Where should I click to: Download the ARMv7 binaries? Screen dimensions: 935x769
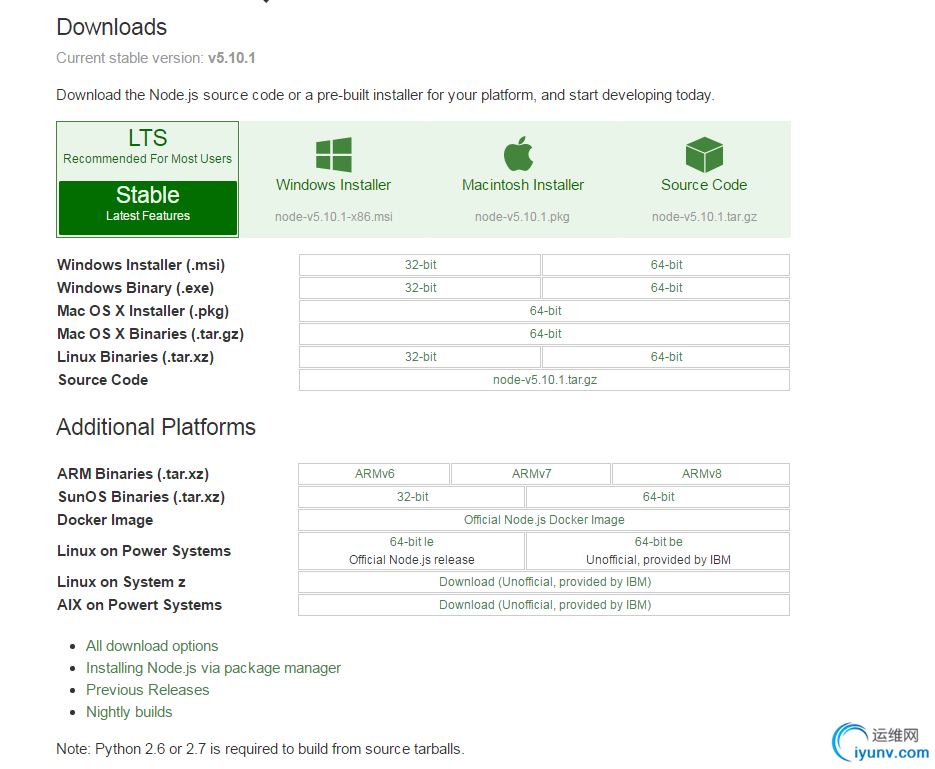tap(531, 474)
